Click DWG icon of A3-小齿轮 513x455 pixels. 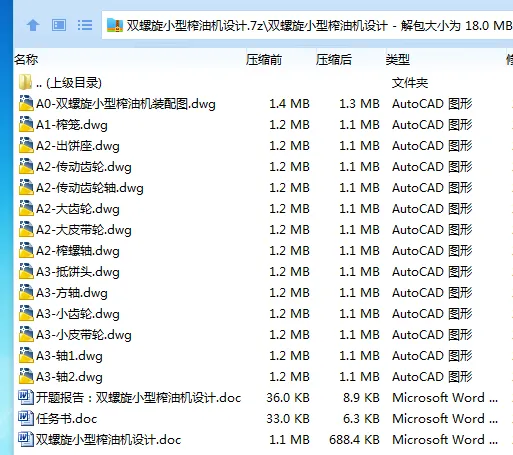pos(26,313)
